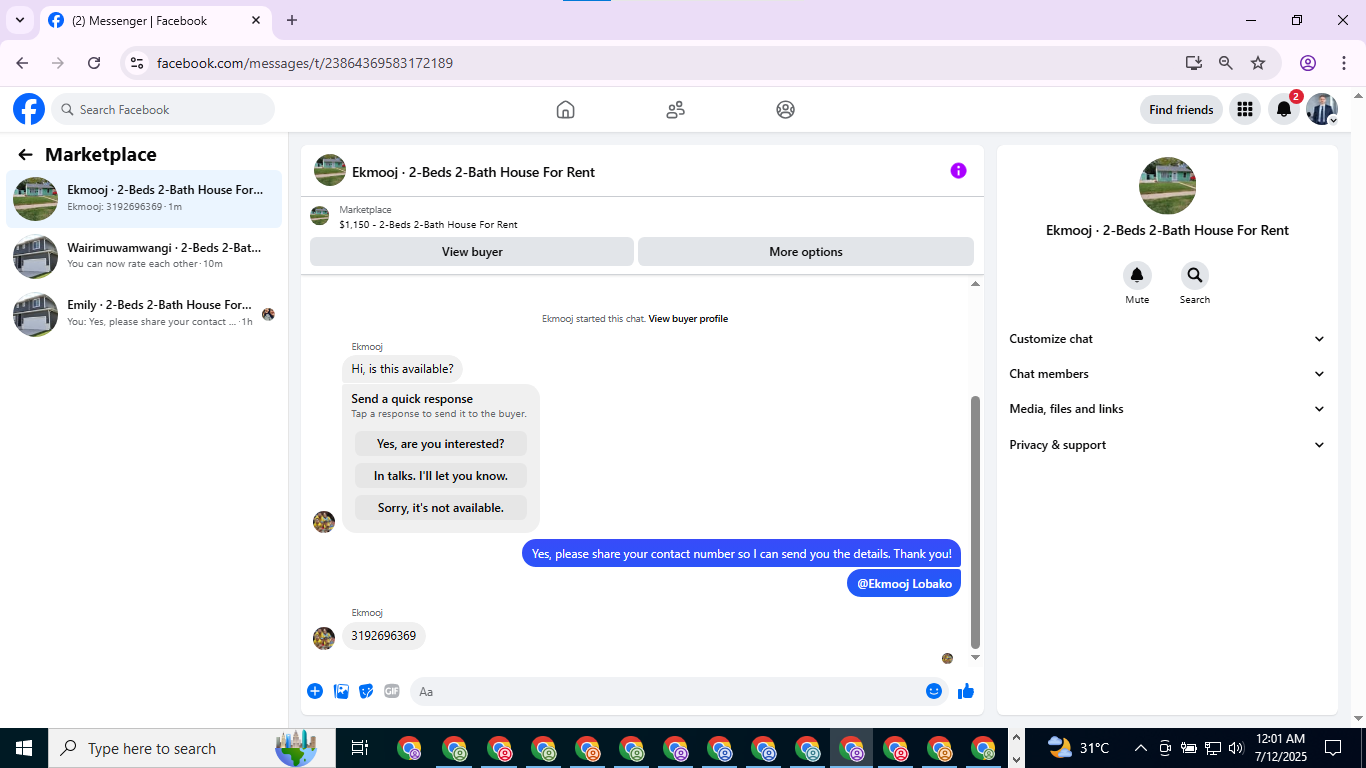Click the install app icon in address bar
The height and width of the screenshot is (768, 1366).
(1194, 63)
